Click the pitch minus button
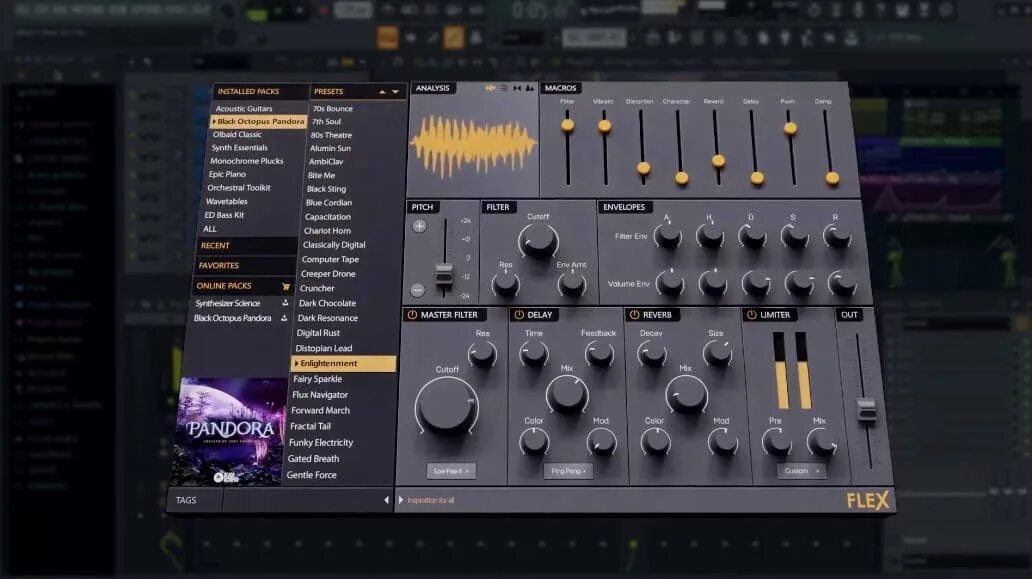The image size is (1032, 579). [x=417, y=290]
